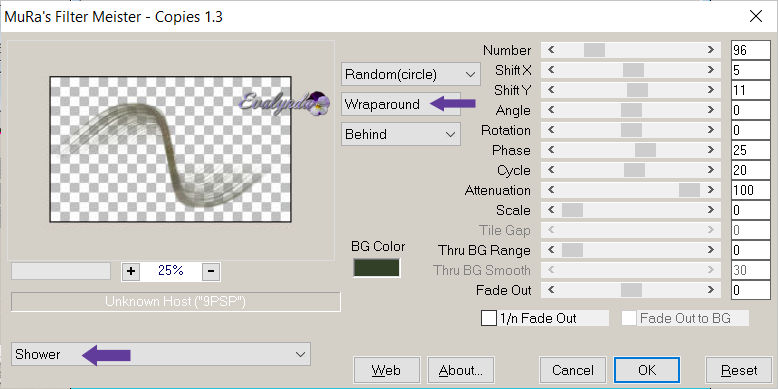
Task: Click the Reset button
Action: [739, 370]
